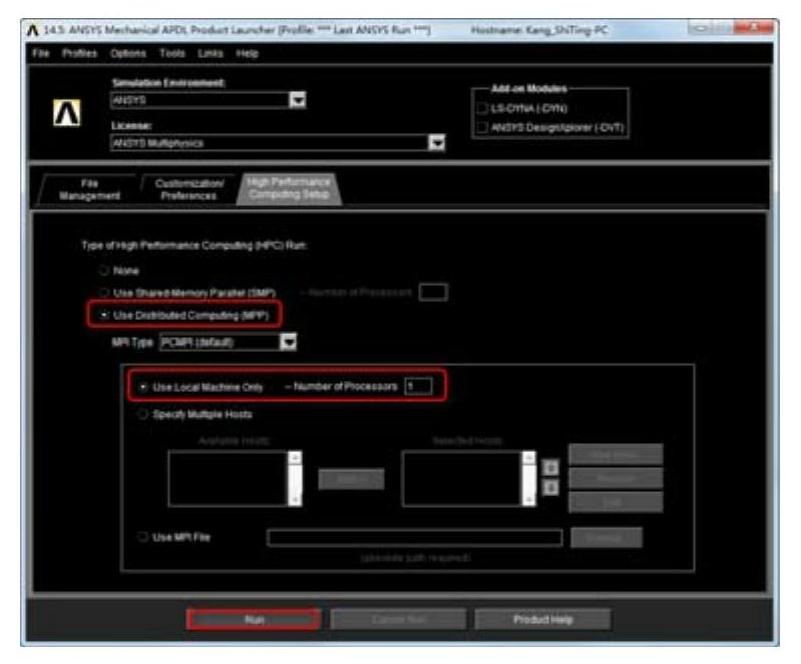This screenshot has height=664, width=801.
Task: Click move-down arrow beside Selected Hosts
Action: (x=548, y=487)
